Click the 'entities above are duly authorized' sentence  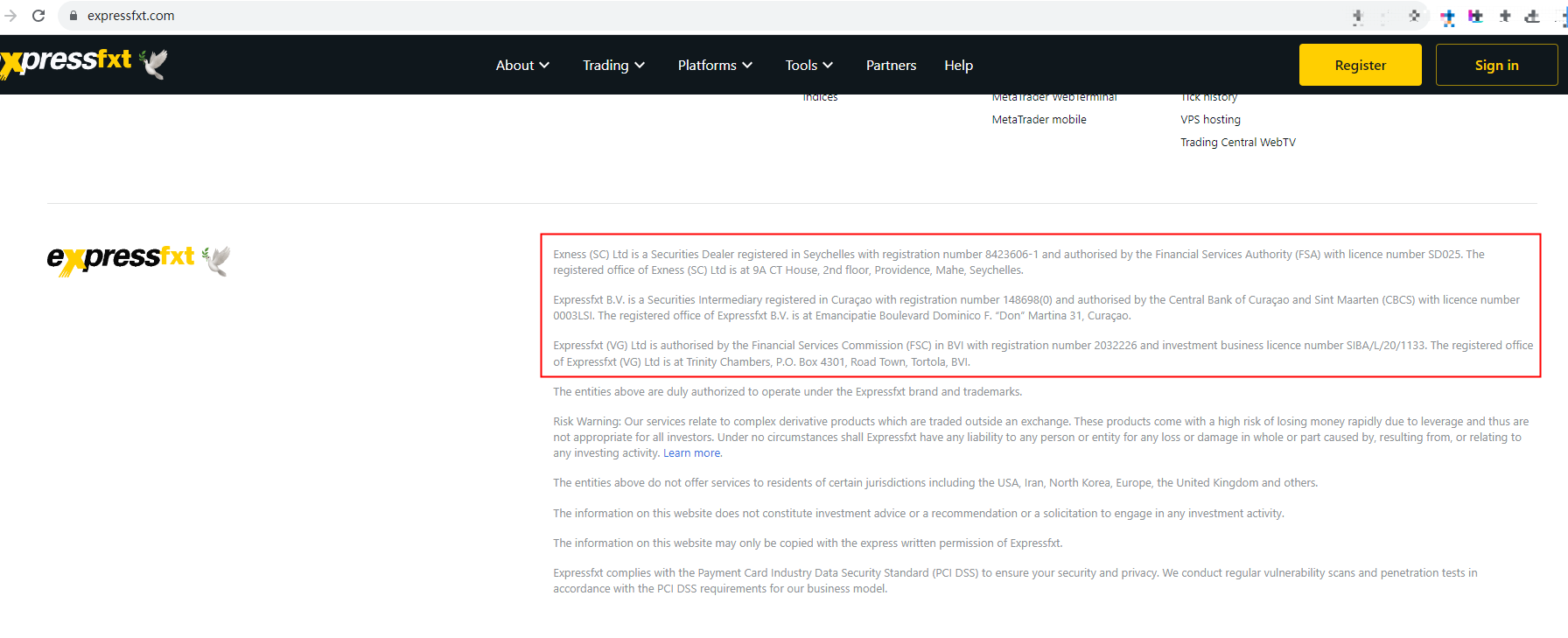pos(787,392)
